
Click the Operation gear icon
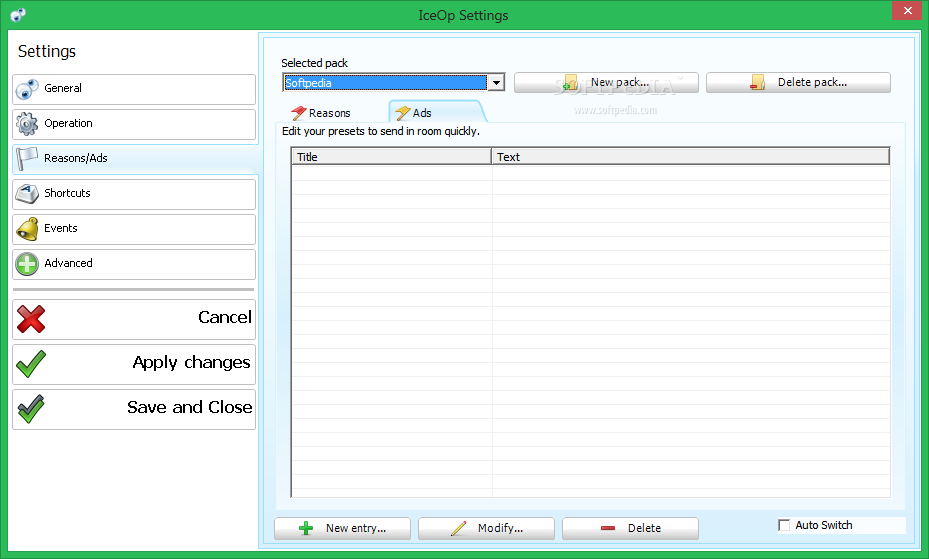coord(27,124)
